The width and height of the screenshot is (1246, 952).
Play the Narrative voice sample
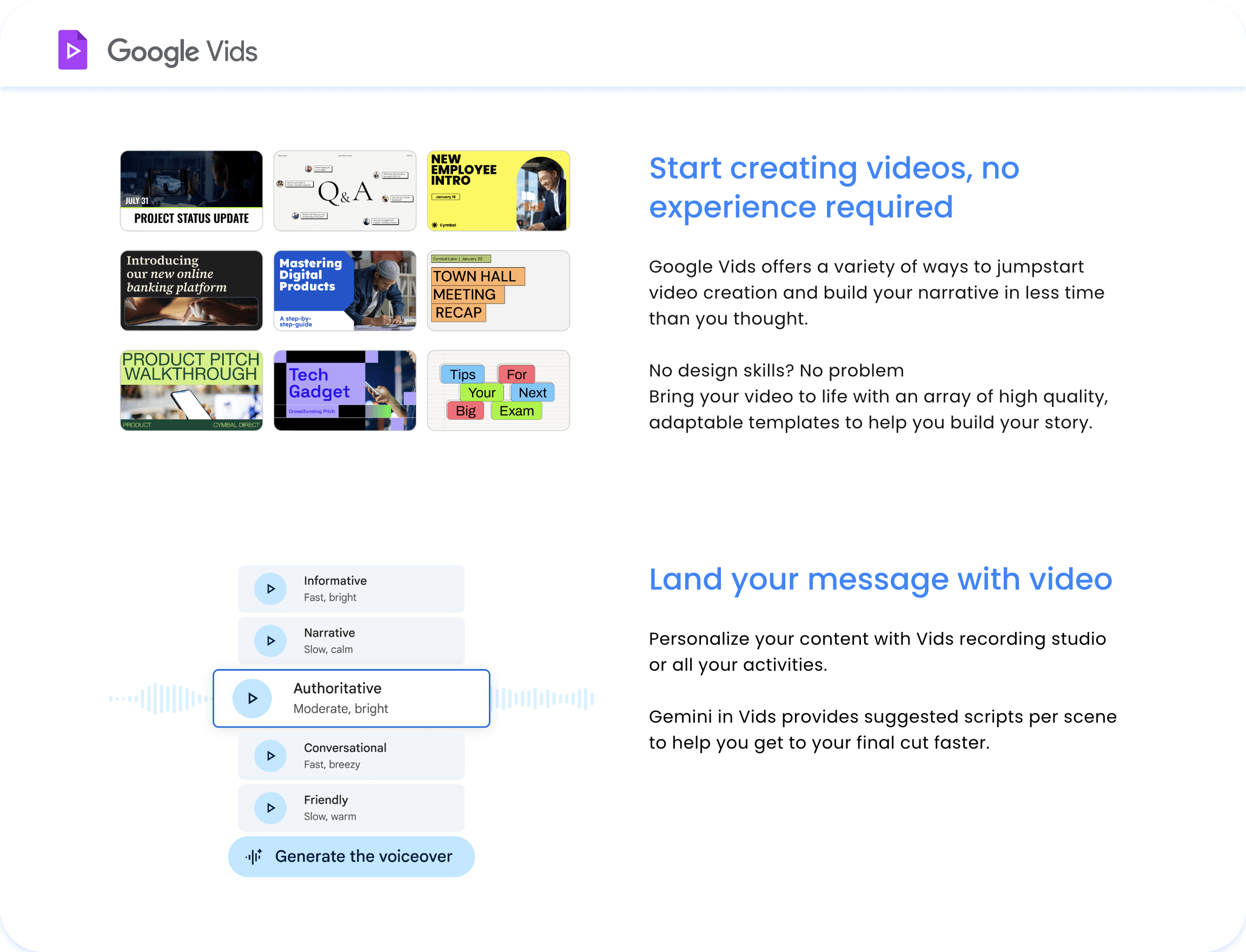coord(270,641)
